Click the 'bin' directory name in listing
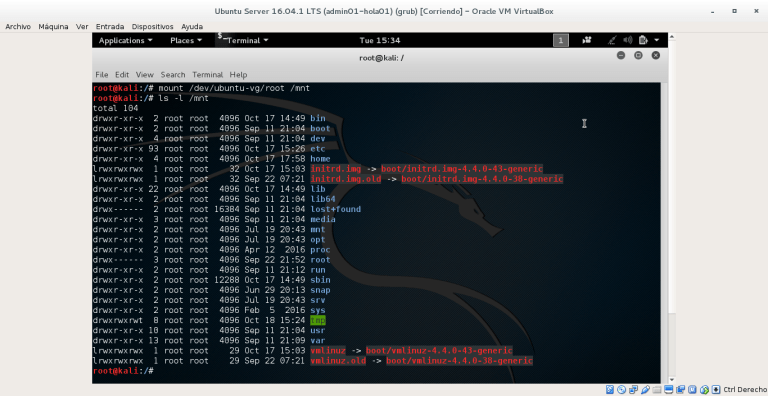The height and width of the screenshot is (396, 768). [318, 118]
